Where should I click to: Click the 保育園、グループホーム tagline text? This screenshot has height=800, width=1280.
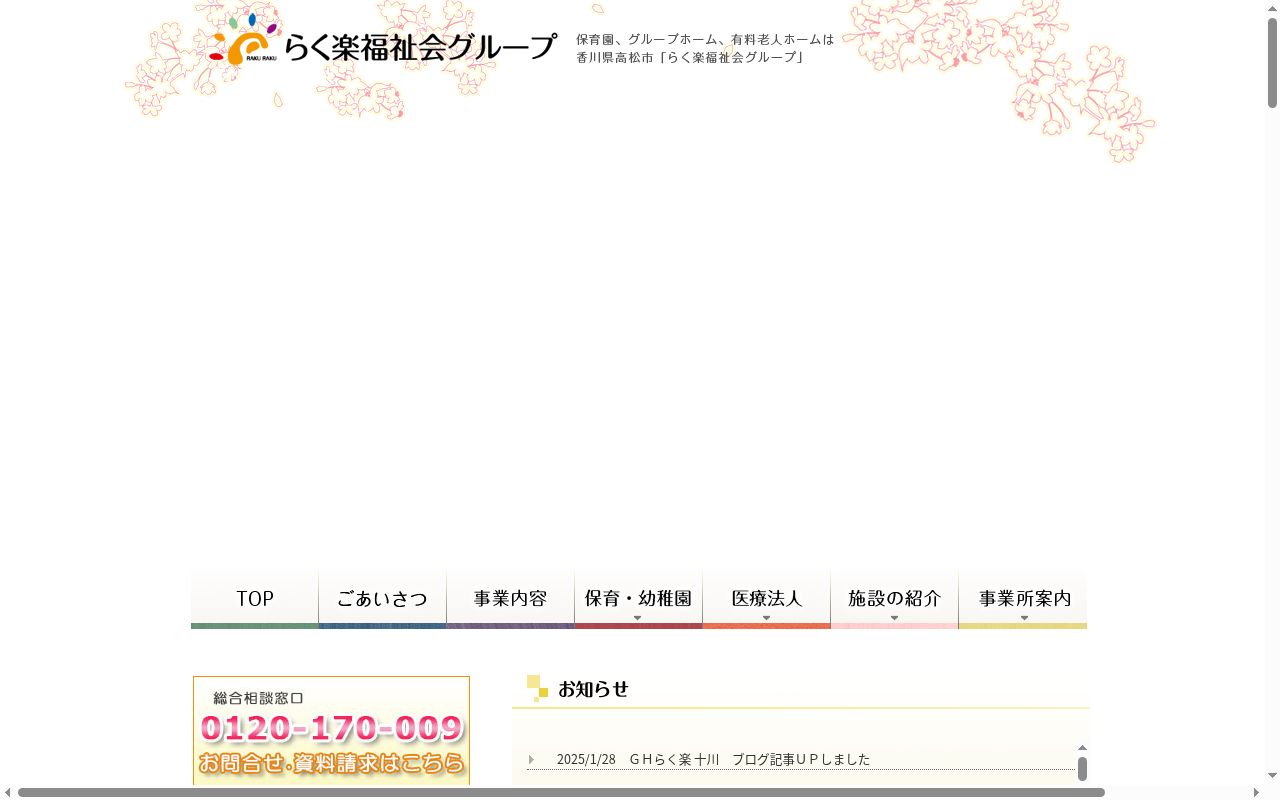click(x=705, y=48)
